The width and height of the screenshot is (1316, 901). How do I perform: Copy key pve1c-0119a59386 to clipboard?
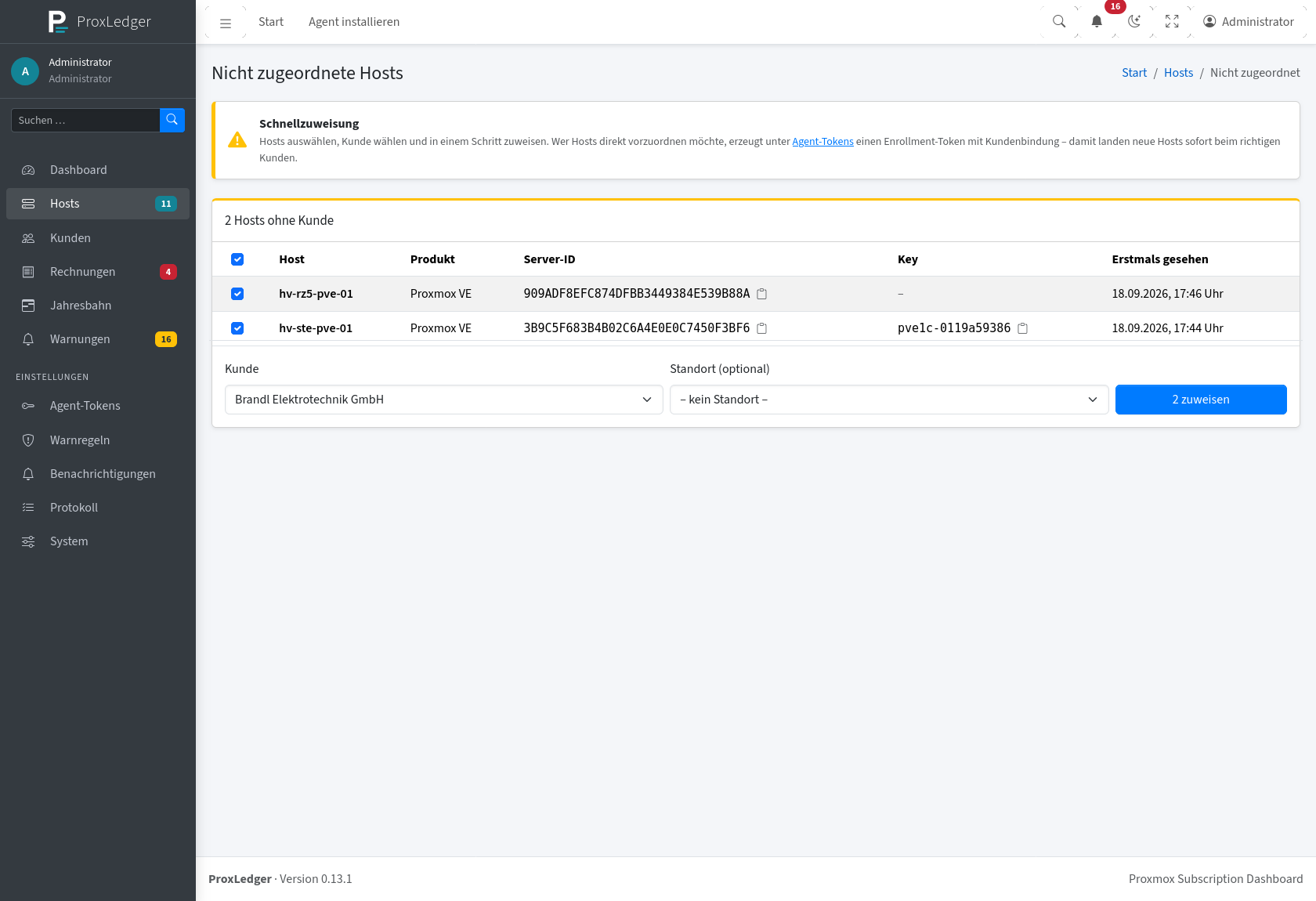pyautogui.click(x=1022, y=328)
